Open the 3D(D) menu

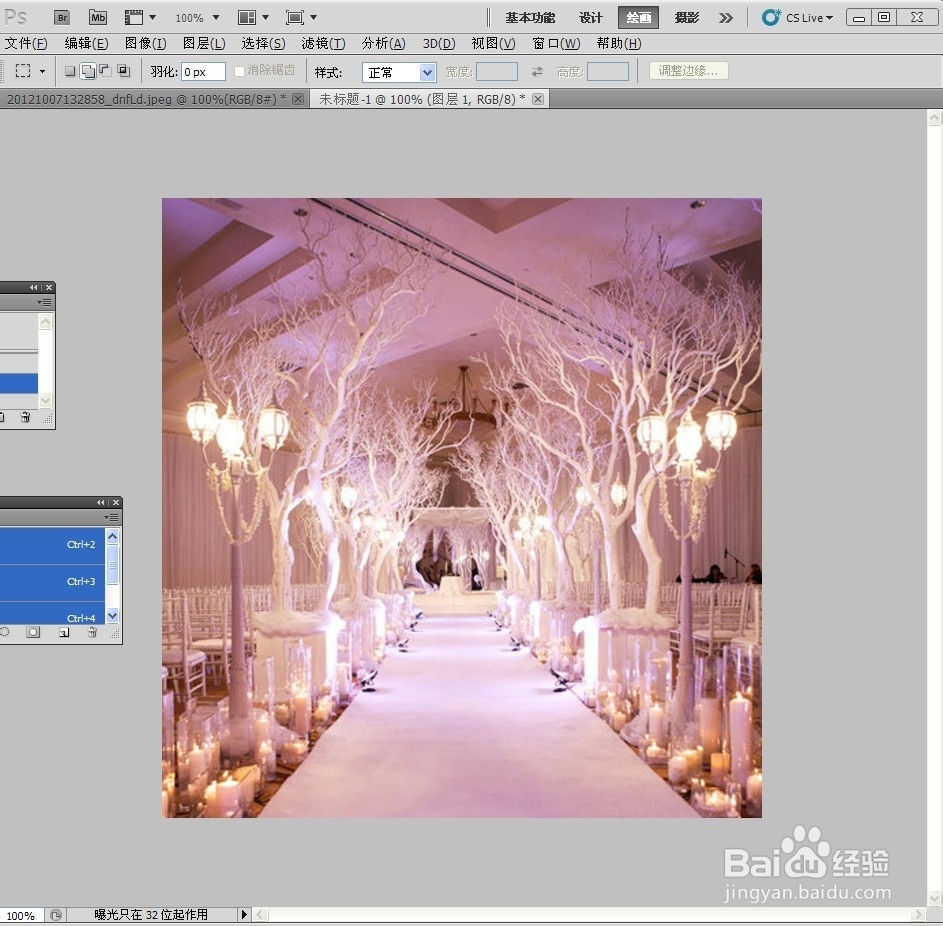[x=438, y=43]
